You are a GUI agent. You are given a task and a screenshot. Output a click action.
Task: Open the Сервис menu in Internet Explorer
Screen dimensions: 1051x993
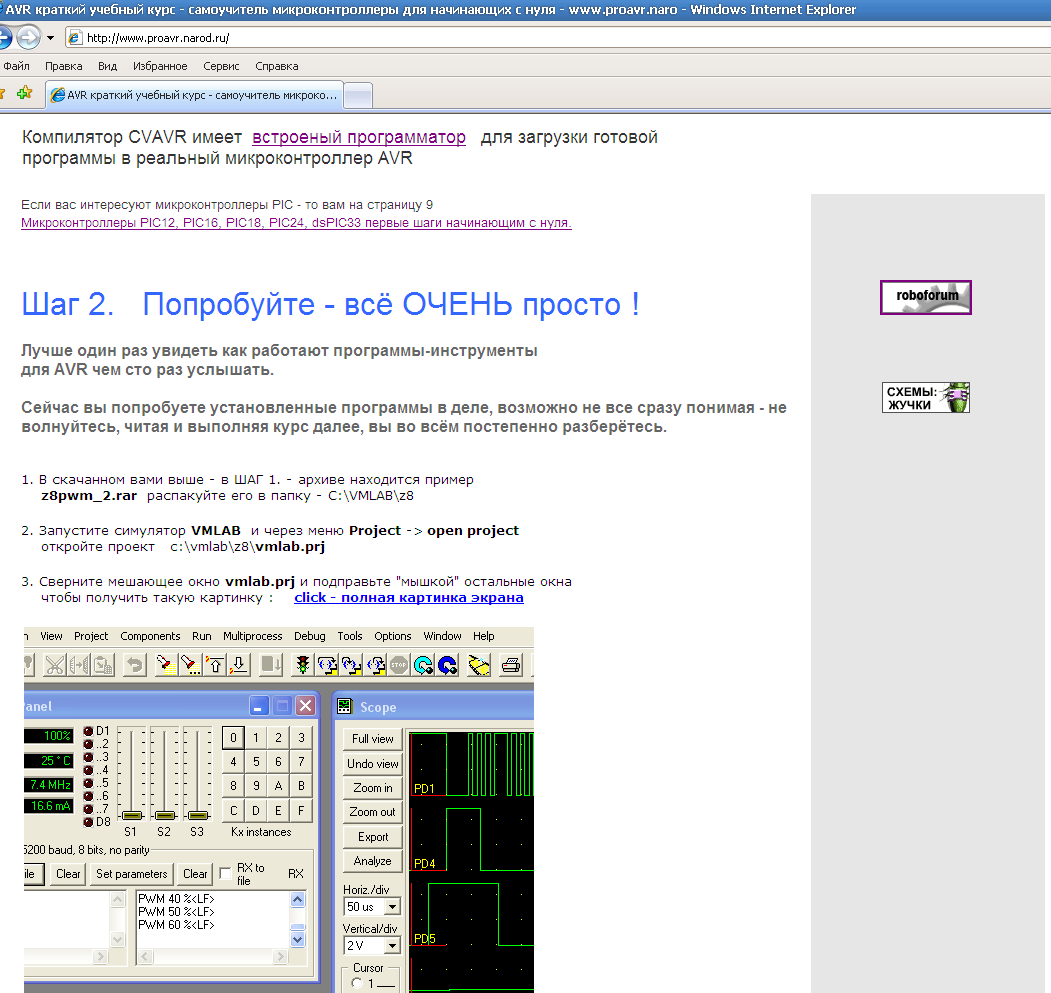pyautogui.click(x=221, y=66)
